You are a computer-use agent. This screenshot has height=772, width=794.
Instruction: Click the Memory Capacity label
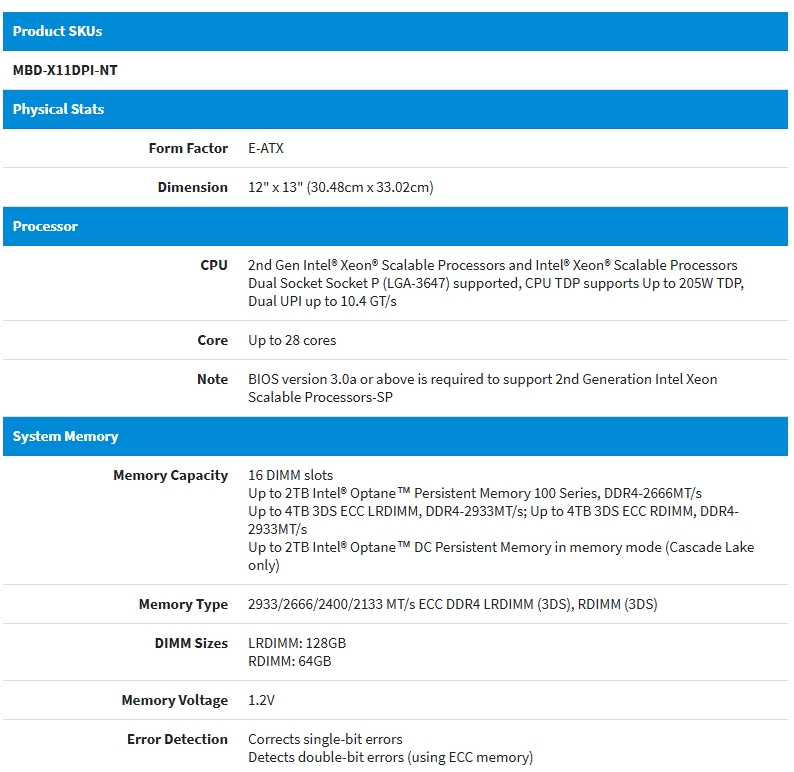pos(170,475)
